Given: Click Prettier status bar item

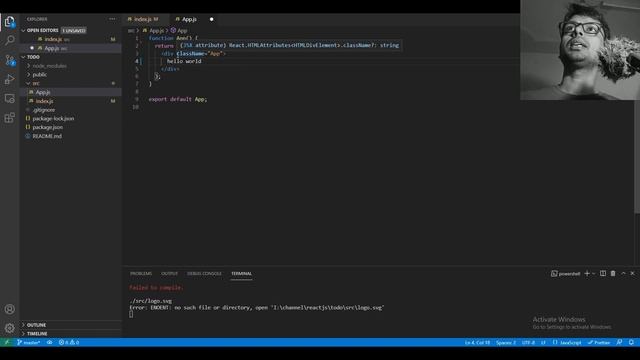Looking at the screenshot, I should 599,342.
